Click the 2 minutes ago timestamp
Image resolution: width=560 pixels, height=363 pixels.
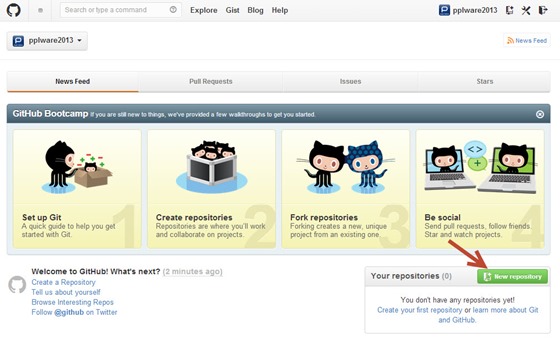coord(192,272)
